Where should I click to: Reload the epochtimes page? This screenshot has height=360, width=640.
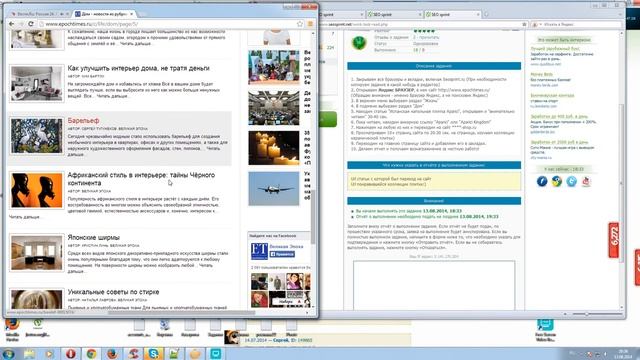31,24
